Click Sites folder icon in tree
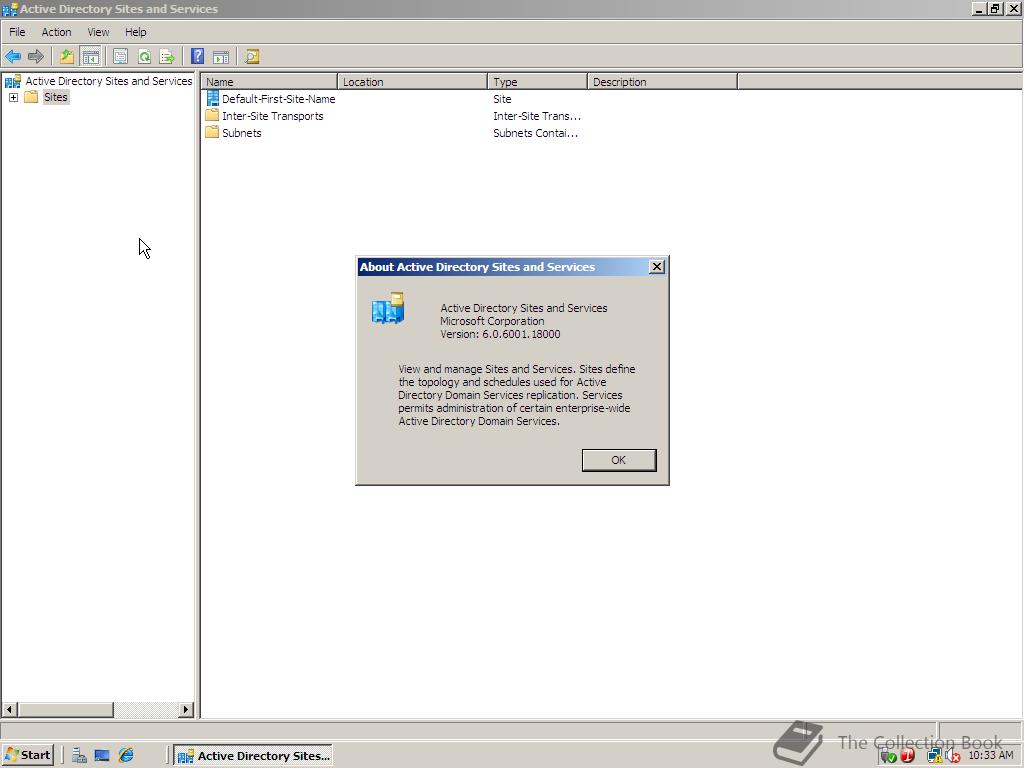Viewport: 1024px width, 768px height. pos(31,97)
